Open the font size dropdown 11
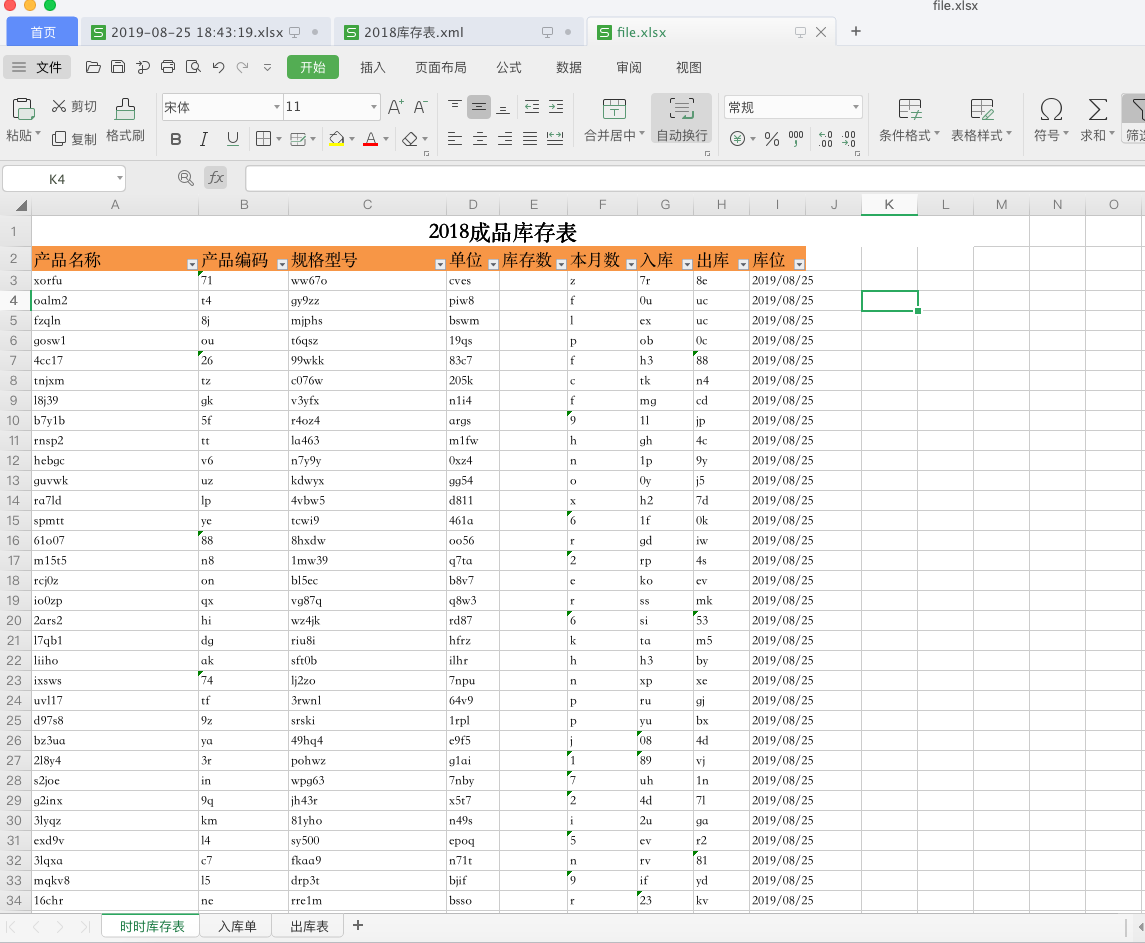Viewport: 1145px width, 943px height. click(374, 107)
